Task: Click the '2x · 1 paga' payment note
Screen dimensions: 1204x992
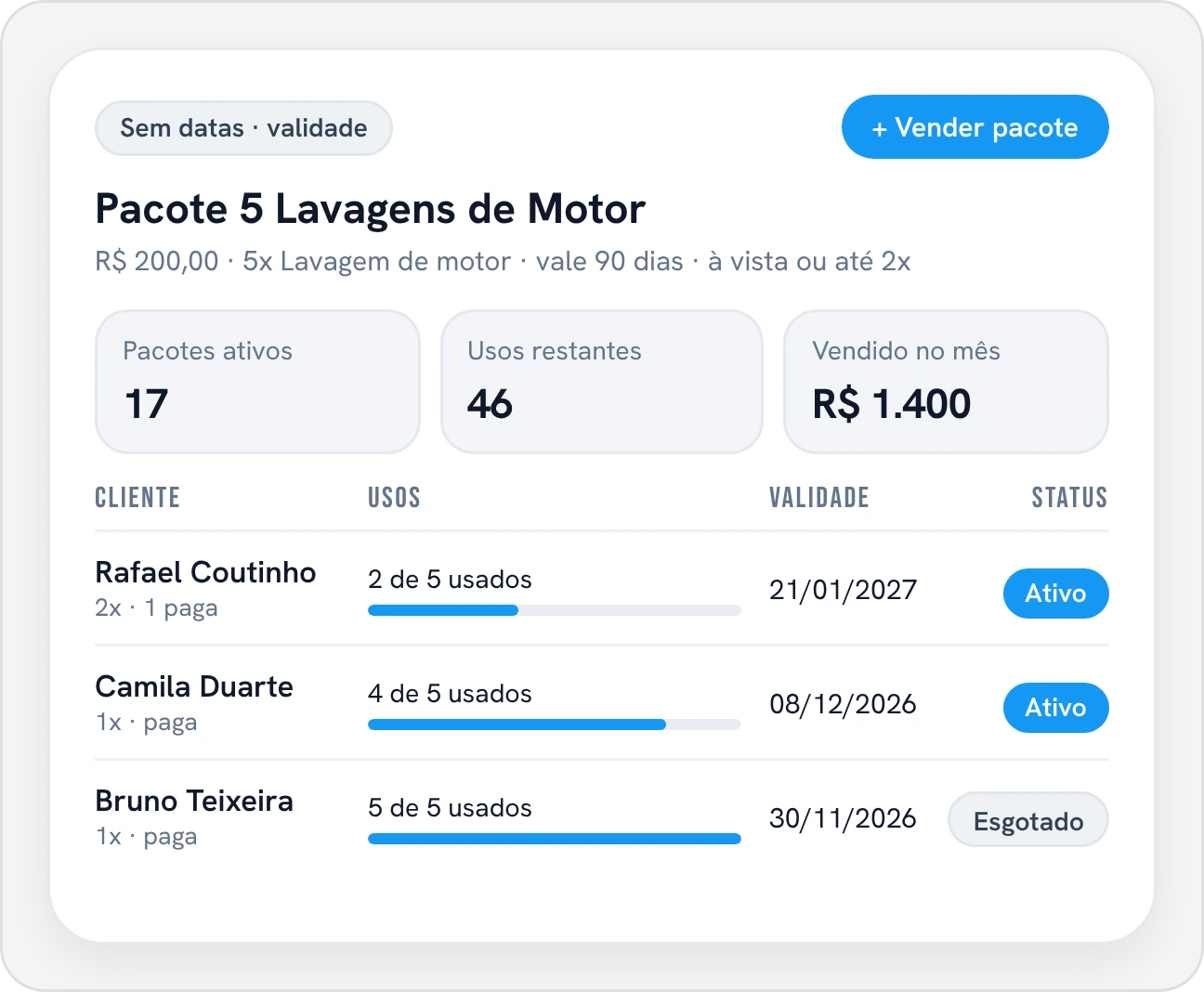Action: point(156,608)
